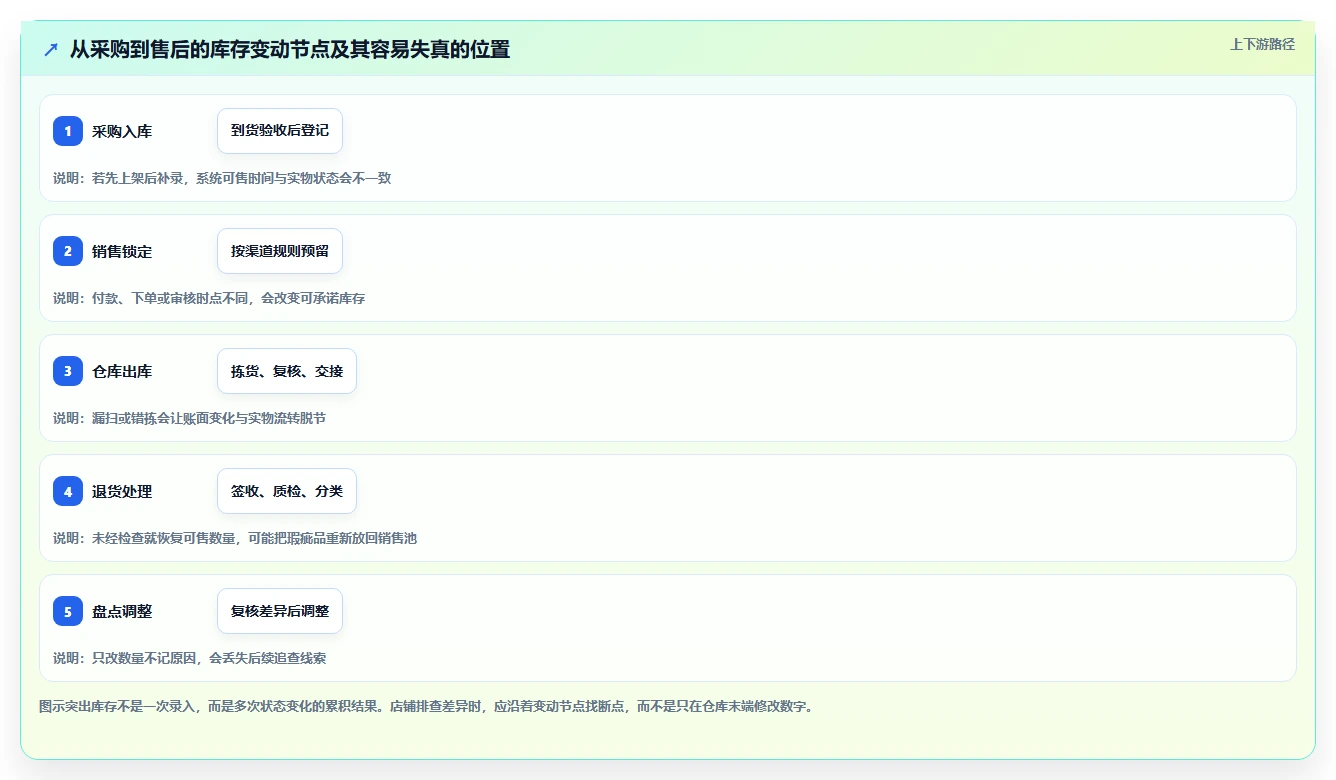
Task: Click the number 4 step badge
Action: 68,491
